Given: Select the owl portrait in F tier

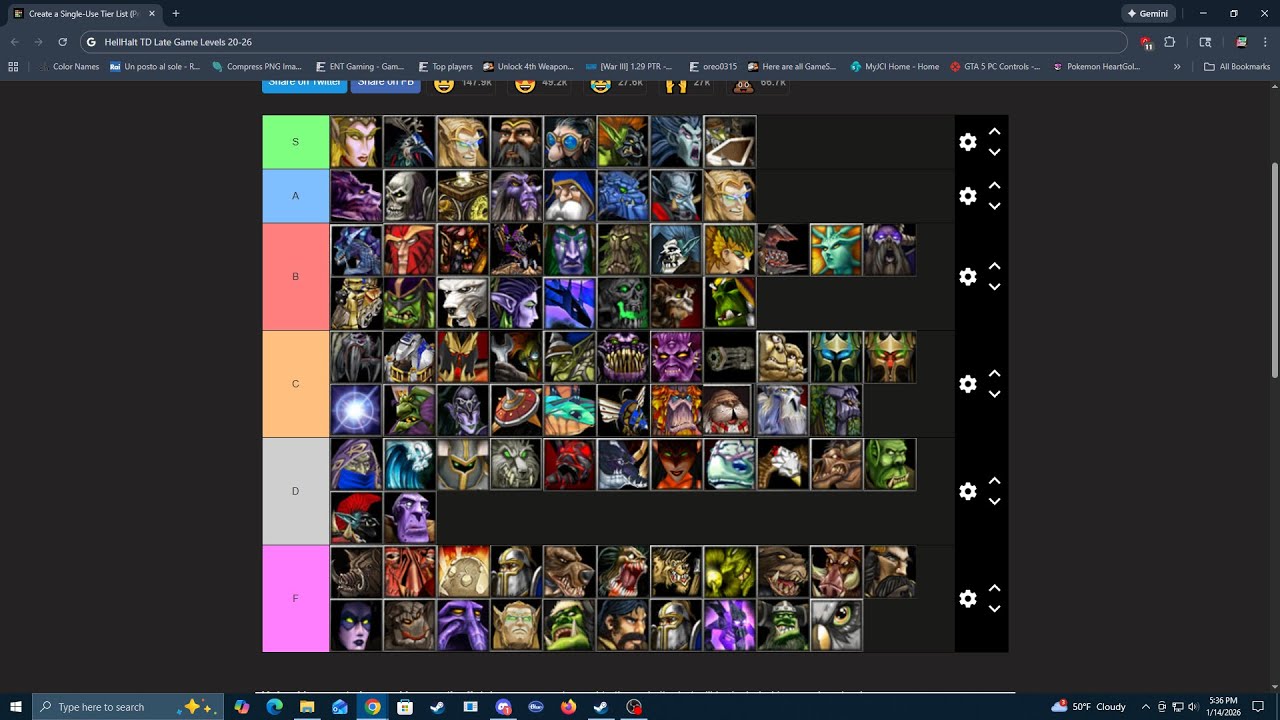Looking at the screenshot, I should point(837,625).
